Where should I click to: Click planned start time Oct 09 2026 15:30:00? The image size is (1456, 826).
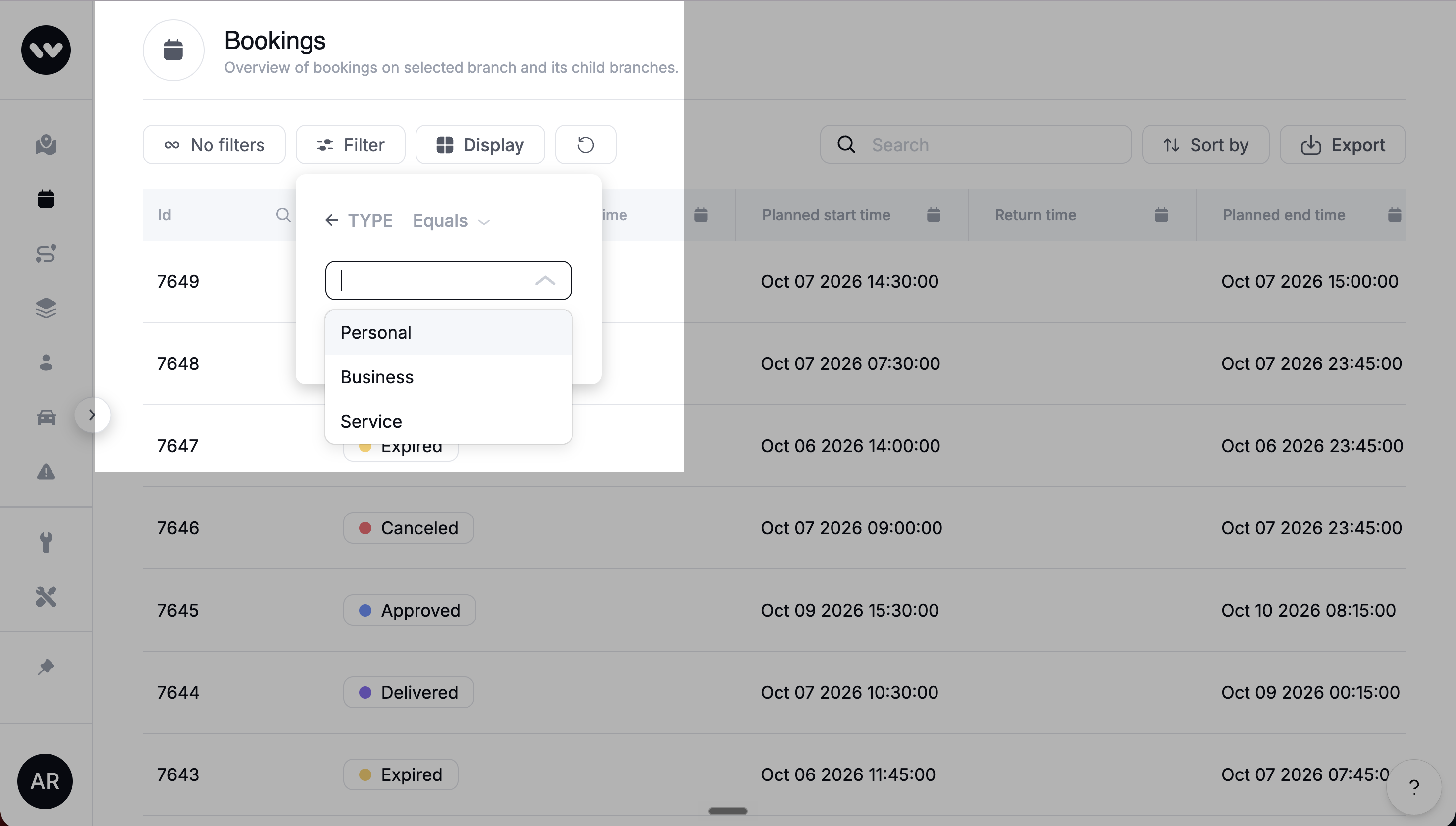click(x=850, y=611)
